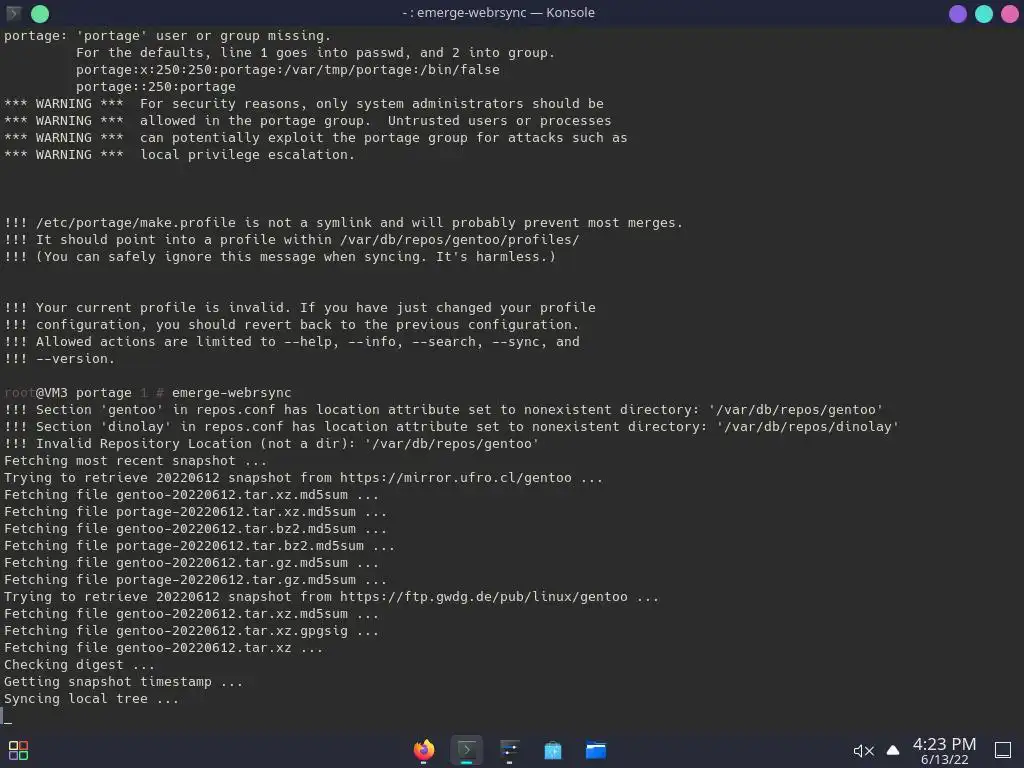This screenshot has width=1024, height=768.
Task: Click the 'portage-20220612.tar.bz2.md5sum' fetch line
Action: point(199,545)
